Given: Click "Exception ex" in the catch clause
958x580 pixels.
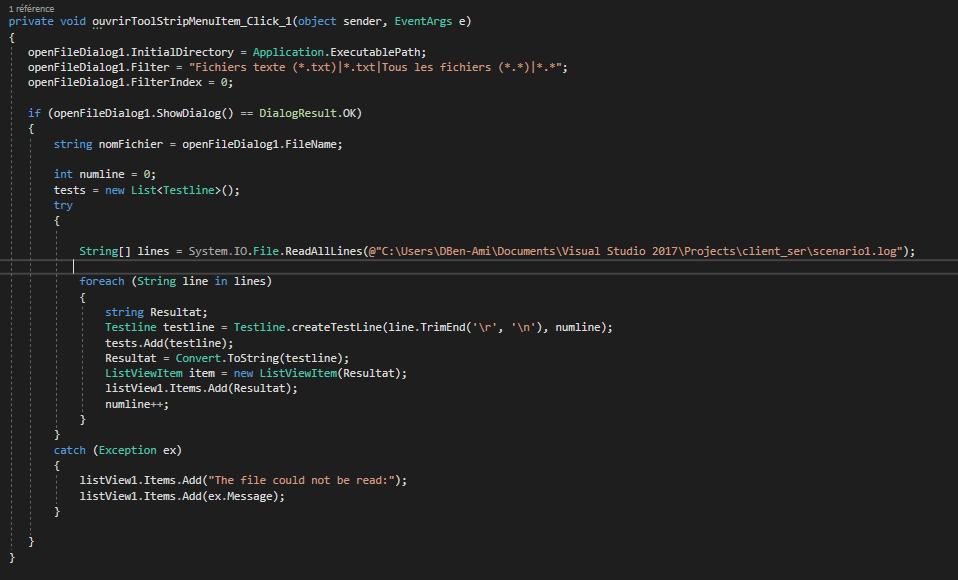Looking at the screenshot, I should 137,450.
